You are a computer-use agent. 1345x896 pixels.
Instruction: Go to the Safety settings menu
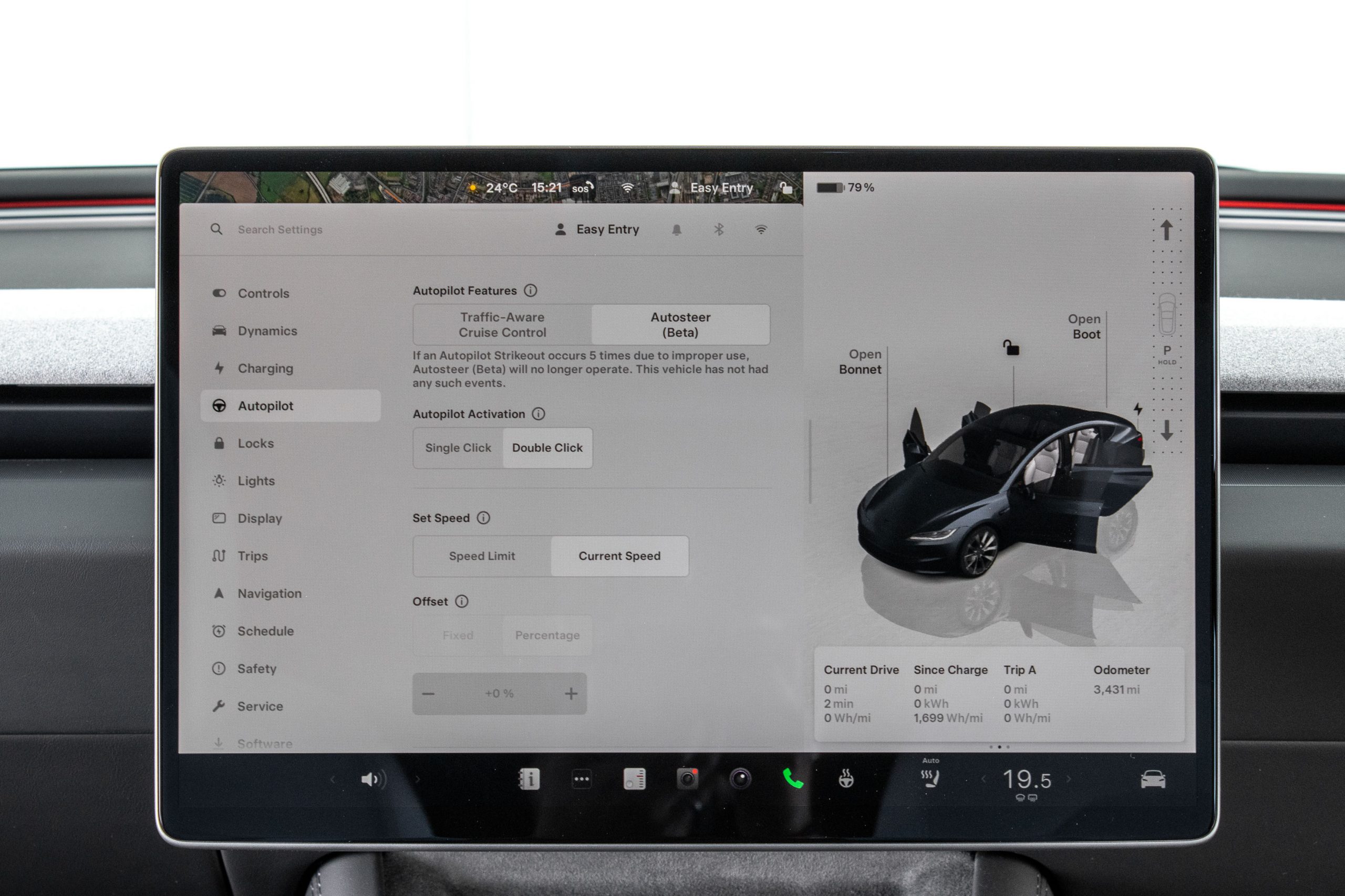click(x=256, y=669)
